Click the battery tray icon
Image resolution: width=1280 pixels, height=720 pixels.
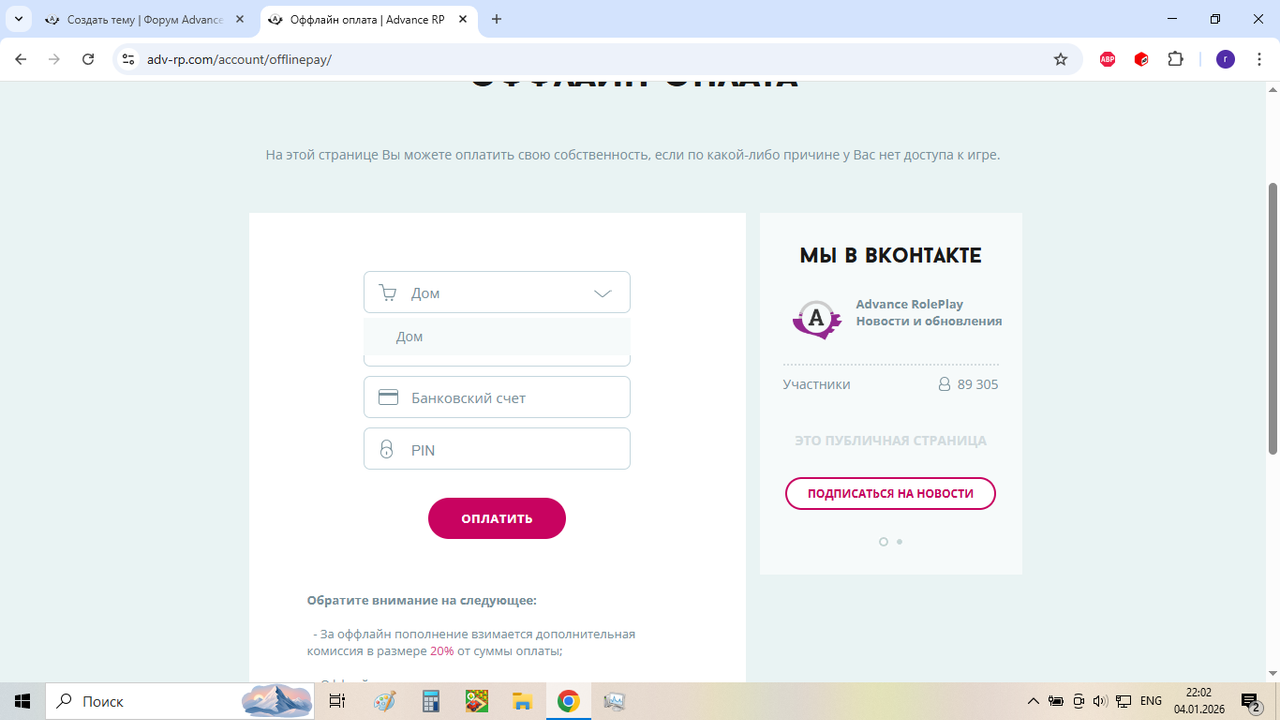pyautogui.click(x=1056, y=701)
